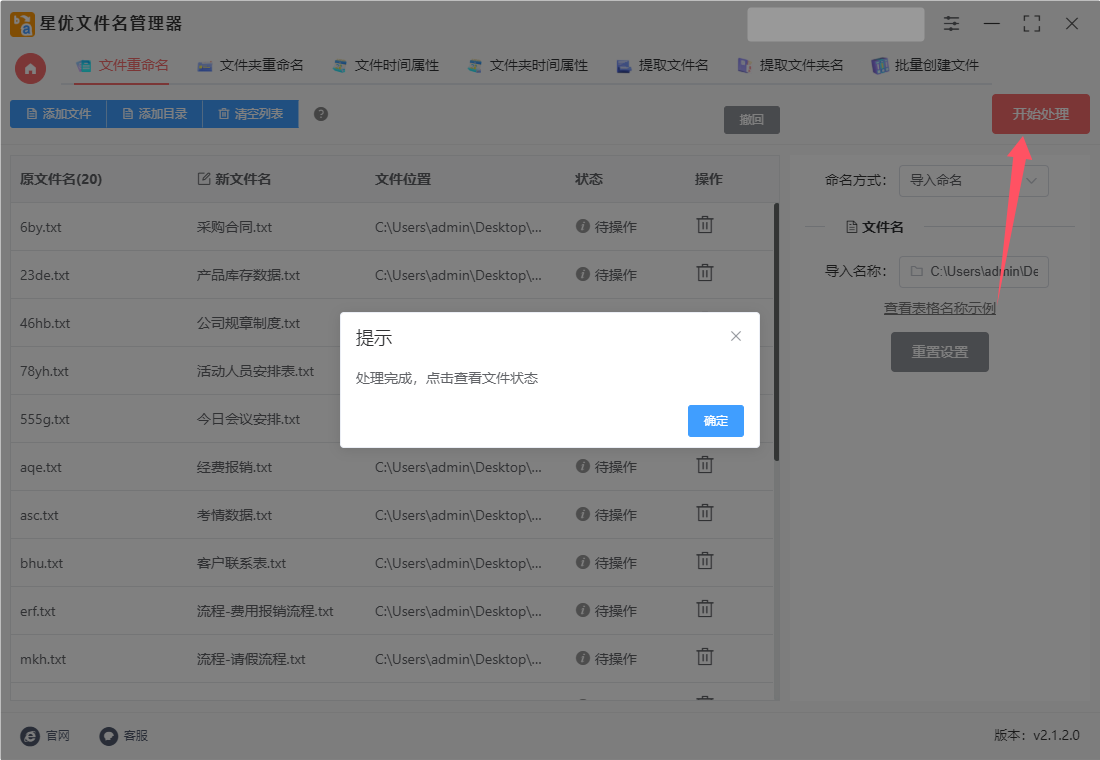Screen dimensions: 1100x760
Task: Click the 清空列表 button
Action: click(250, 114)
